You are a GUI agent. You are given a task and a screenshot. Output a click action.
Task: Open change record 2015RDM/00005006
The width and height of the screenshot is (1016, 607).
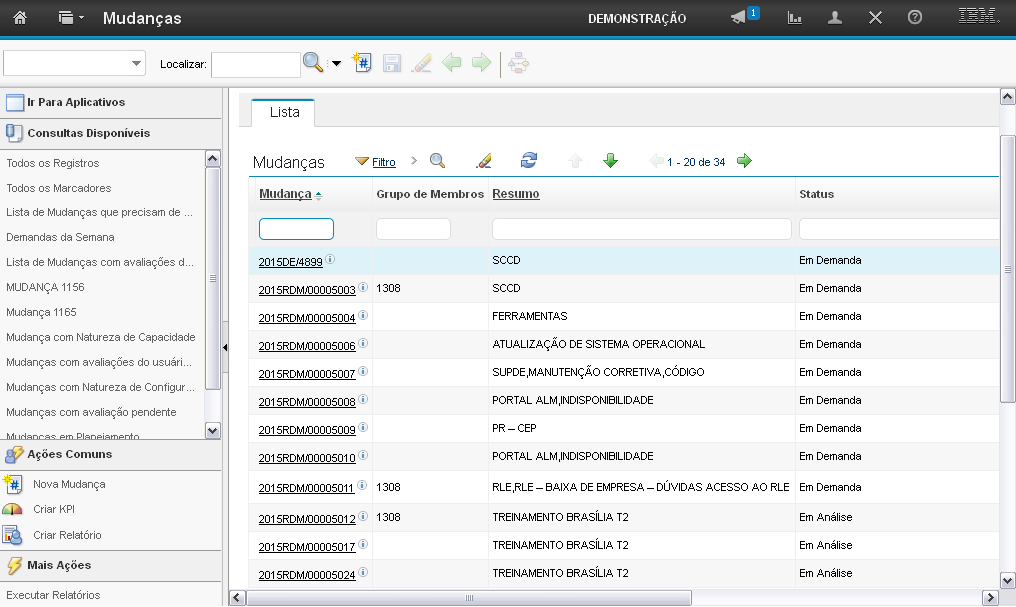(306, 346)
